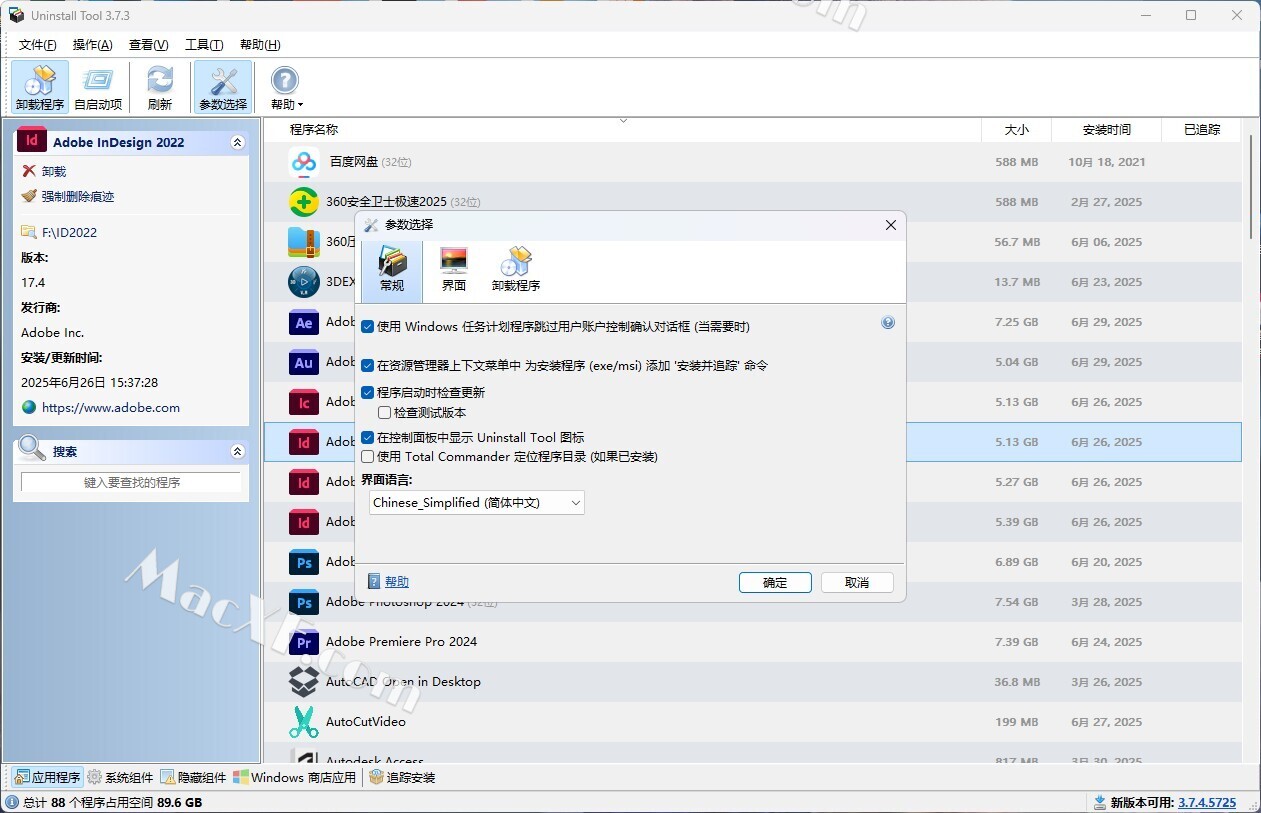
Task: Enable the 检查测试版本 checkbox
Action: tap(384, 412)
